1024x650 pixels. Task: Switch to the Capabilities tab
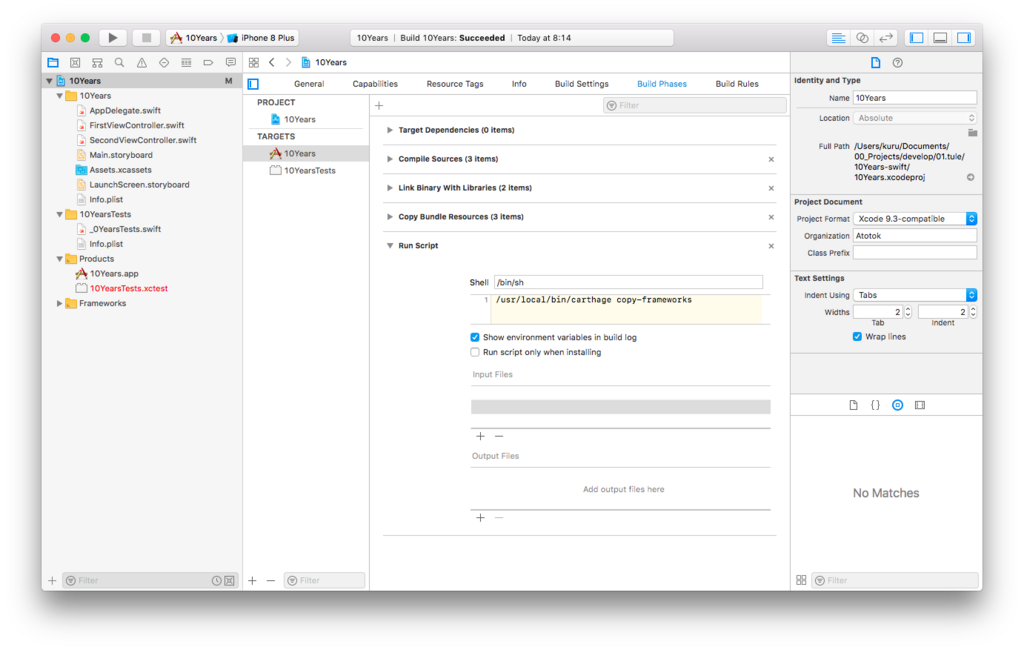pos(375,84)
